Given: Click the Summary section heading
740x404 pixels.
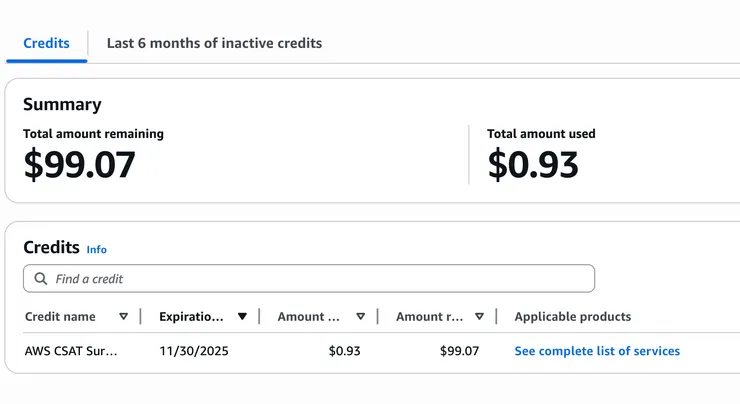Looking at the screenshot, I should coord(62,104).
